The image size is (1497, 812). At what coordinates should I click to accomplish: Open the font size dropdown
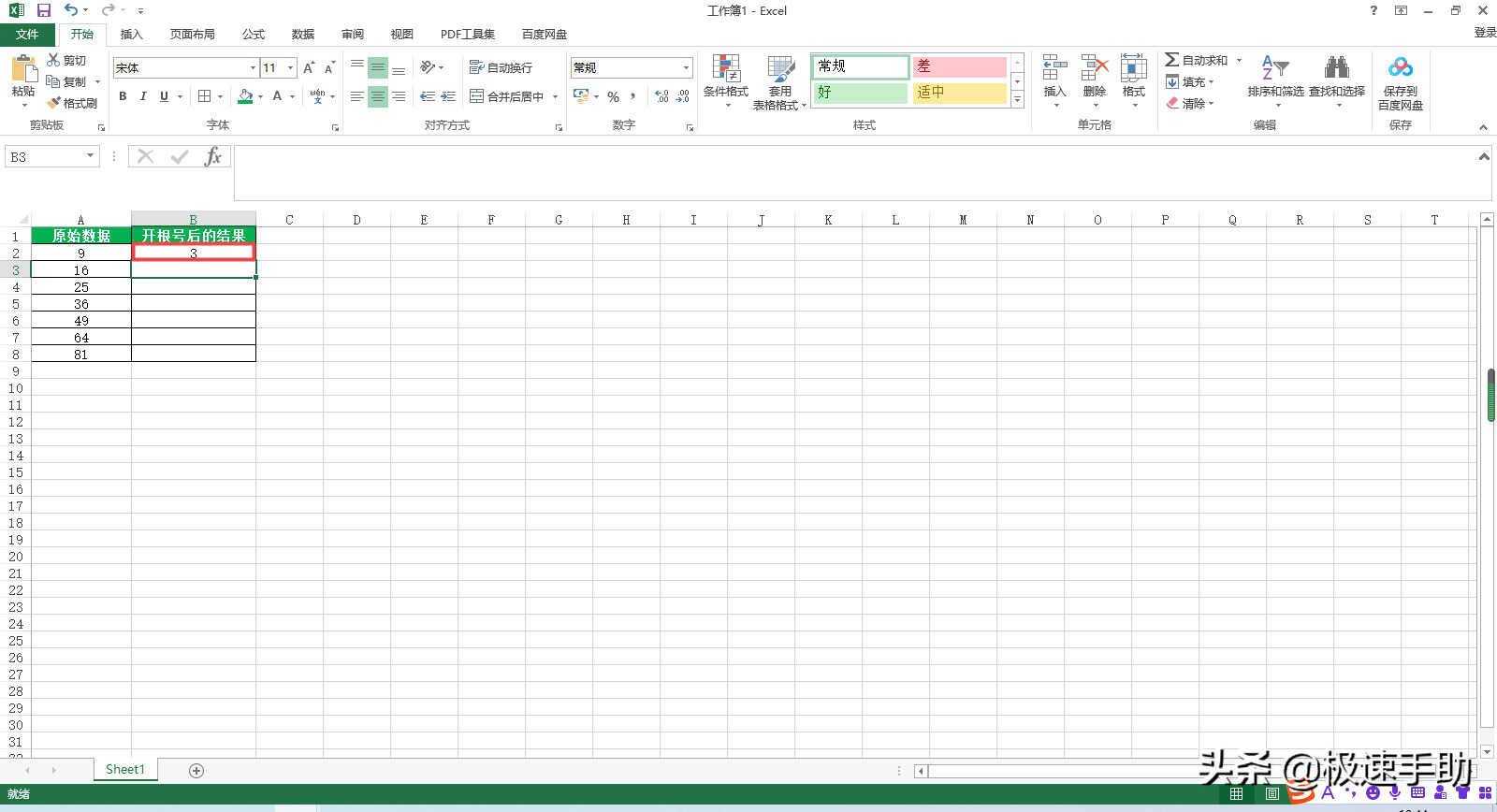291,67
